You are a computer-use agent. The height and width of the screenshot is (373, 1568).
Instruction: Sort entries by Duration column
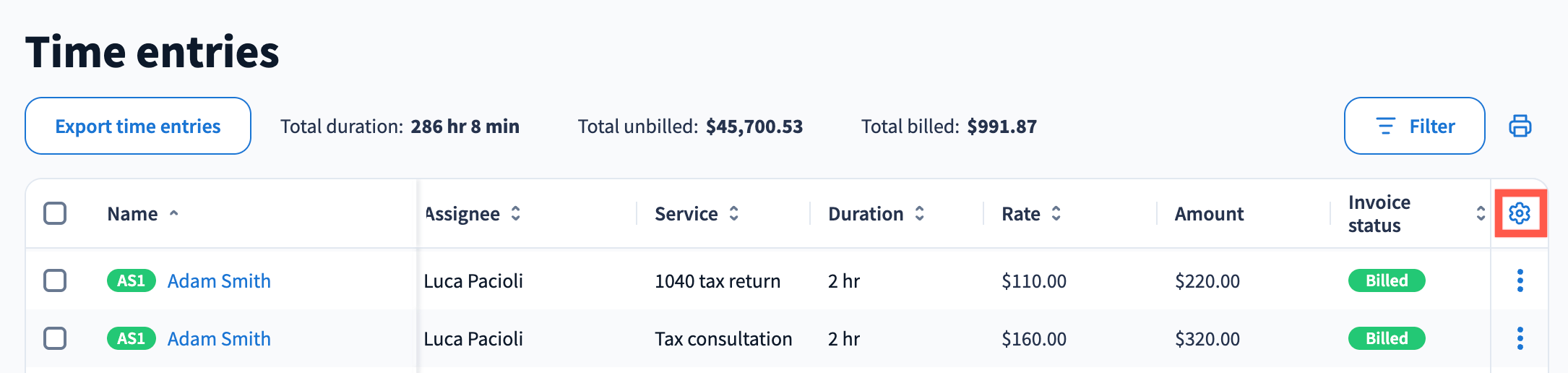click(x=919, y=213)
